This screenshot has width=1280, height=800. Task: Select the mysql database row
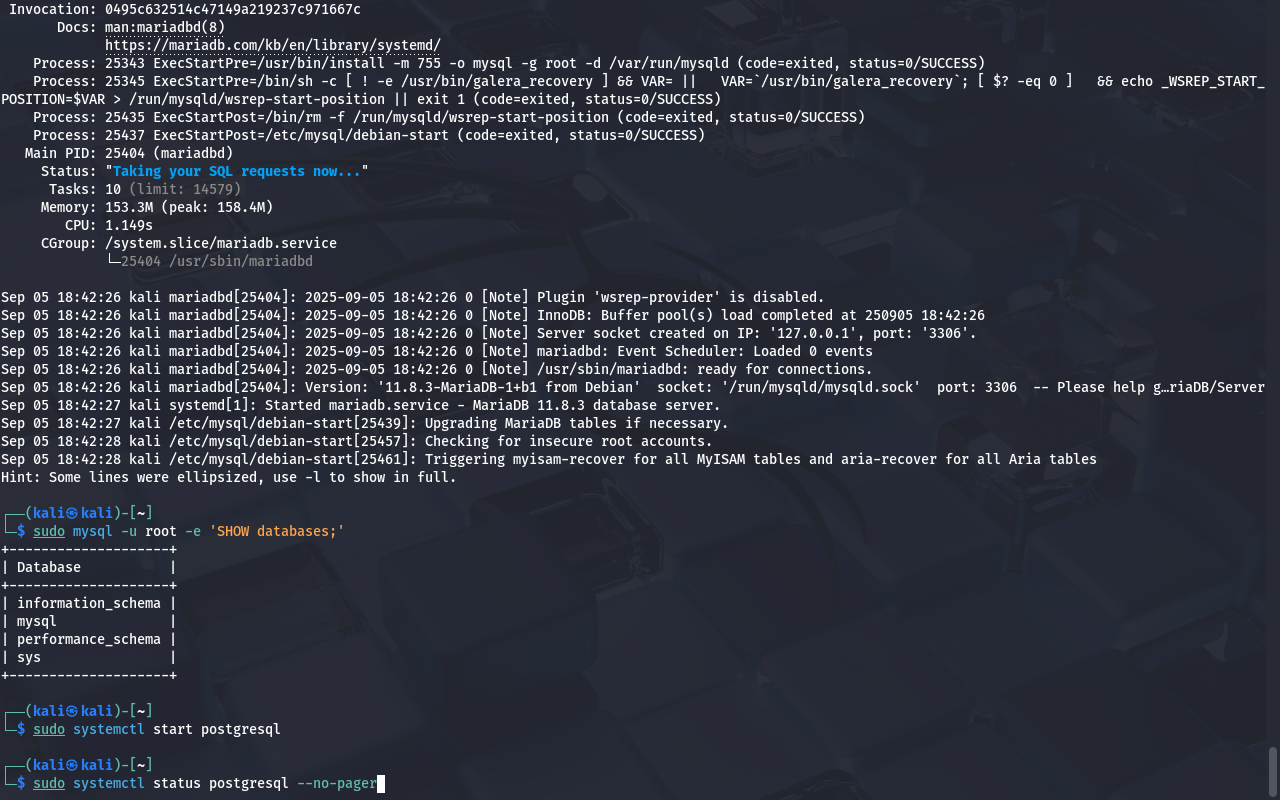(89, 621)
